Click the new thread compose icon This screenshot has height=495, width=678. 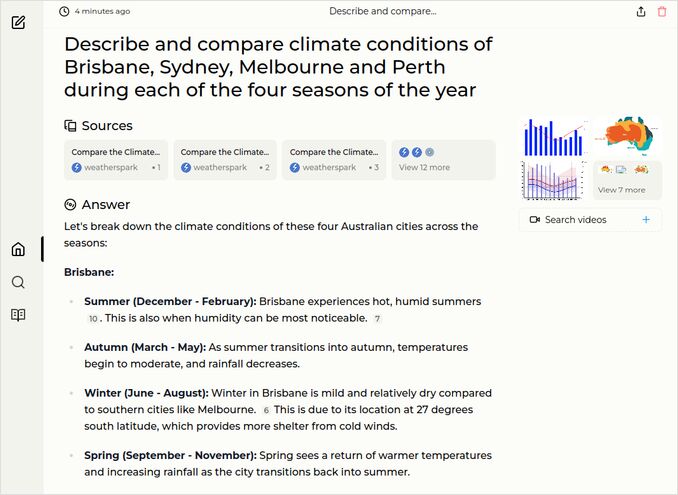tap(18, 22)
